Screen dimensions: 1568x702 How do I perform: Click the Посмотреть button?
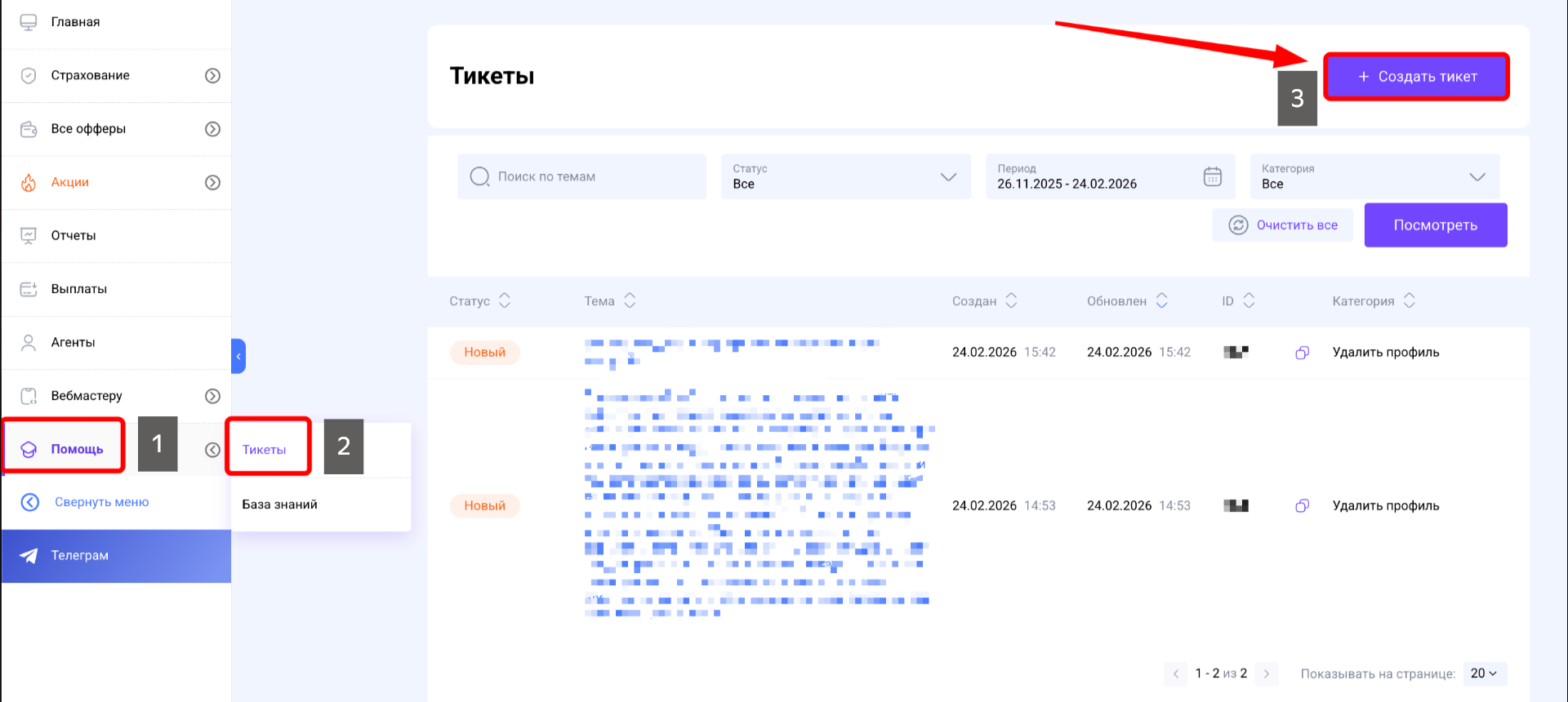pyautogui.click(x=1435, y=225)
